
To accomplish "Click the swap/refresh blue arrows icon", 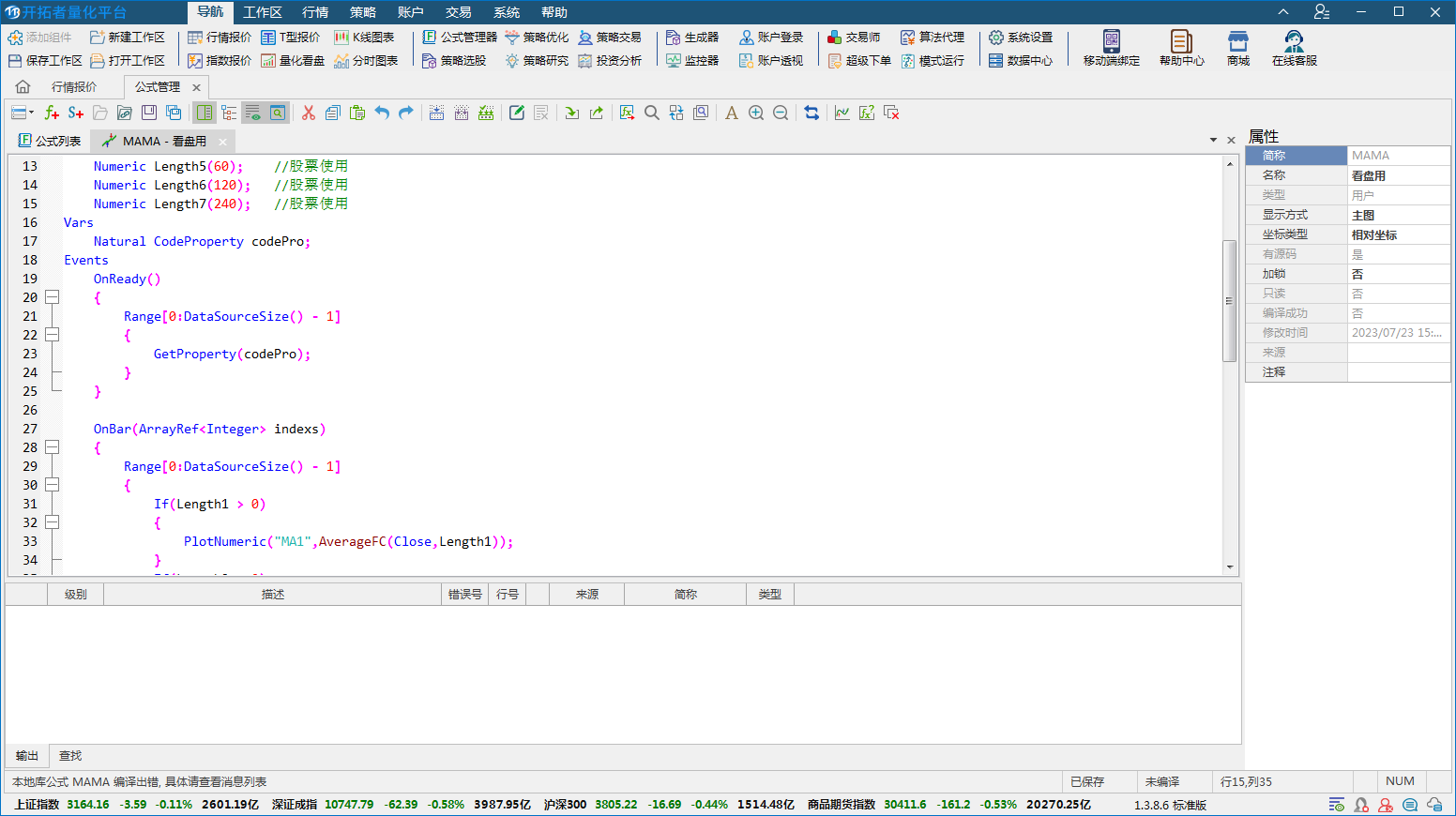I will tap(811, 113).
